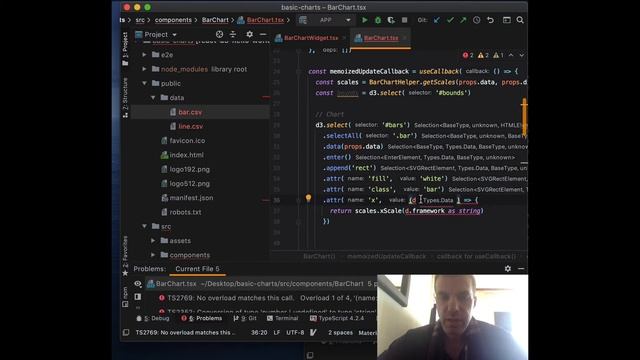Close the BarChartWidget.tsx tab

click(x=344, y=38)
